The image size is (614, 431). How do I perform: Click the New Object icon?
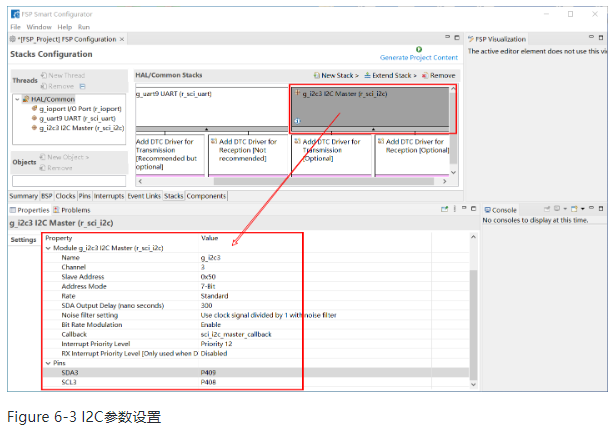(x=44, y=158)
